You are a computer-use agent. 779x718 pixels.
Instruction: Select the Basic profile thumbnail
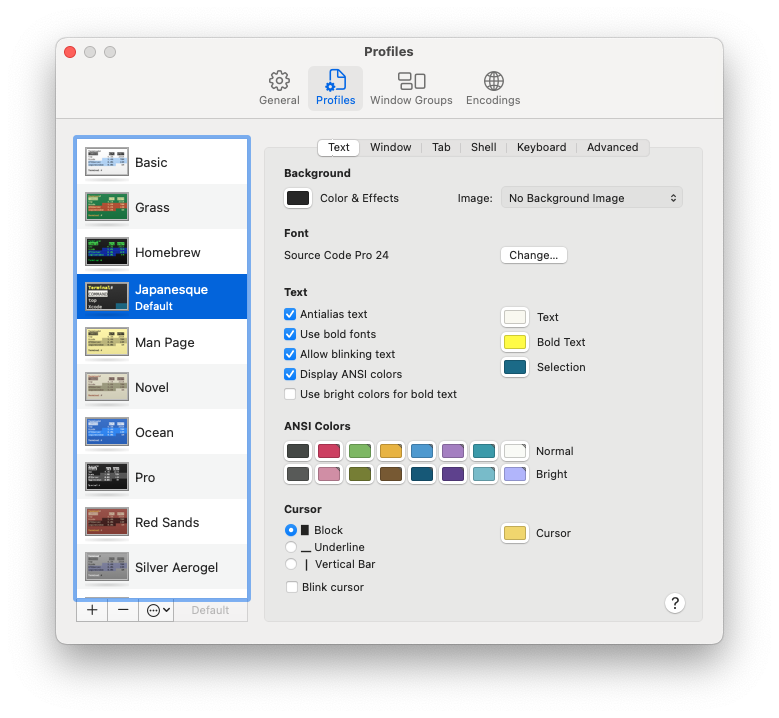(x=107, y=162)
